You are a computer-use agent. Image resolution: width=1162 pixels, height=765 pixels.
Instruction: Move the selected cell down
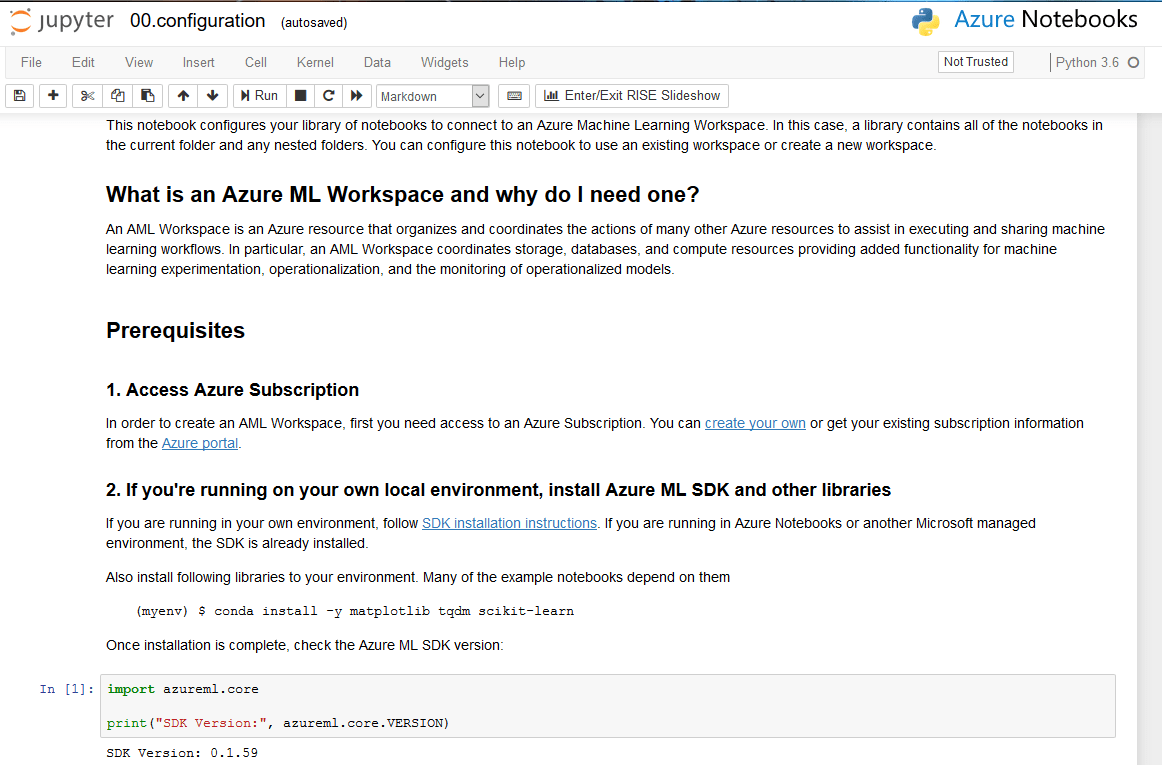click(x=213, y=95)
